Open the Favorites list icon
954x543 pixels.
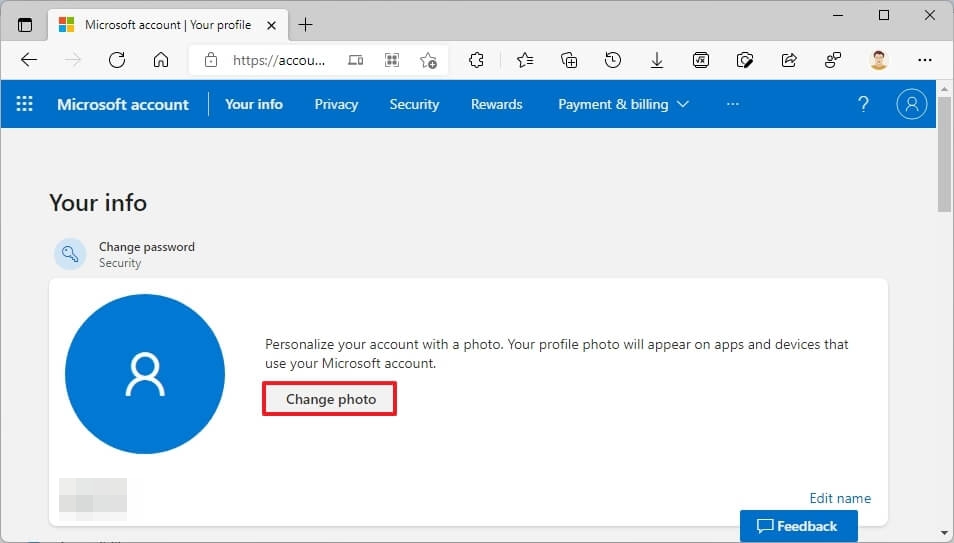pyautogui.click(x=525, y=60)
